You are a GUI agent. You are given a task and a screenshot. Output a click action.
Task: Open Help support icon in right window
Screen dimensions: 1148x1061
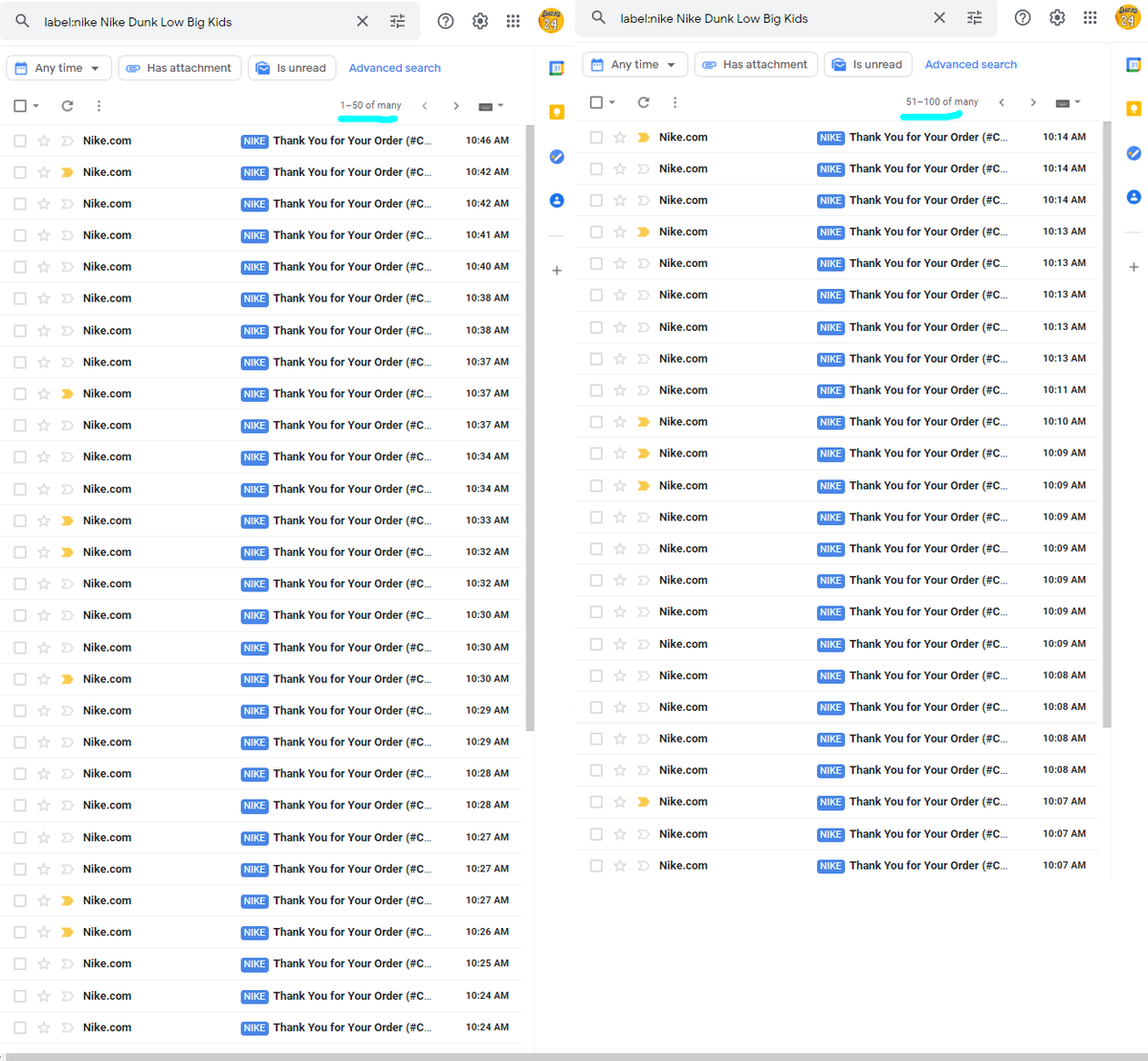tap(1023, 17)
